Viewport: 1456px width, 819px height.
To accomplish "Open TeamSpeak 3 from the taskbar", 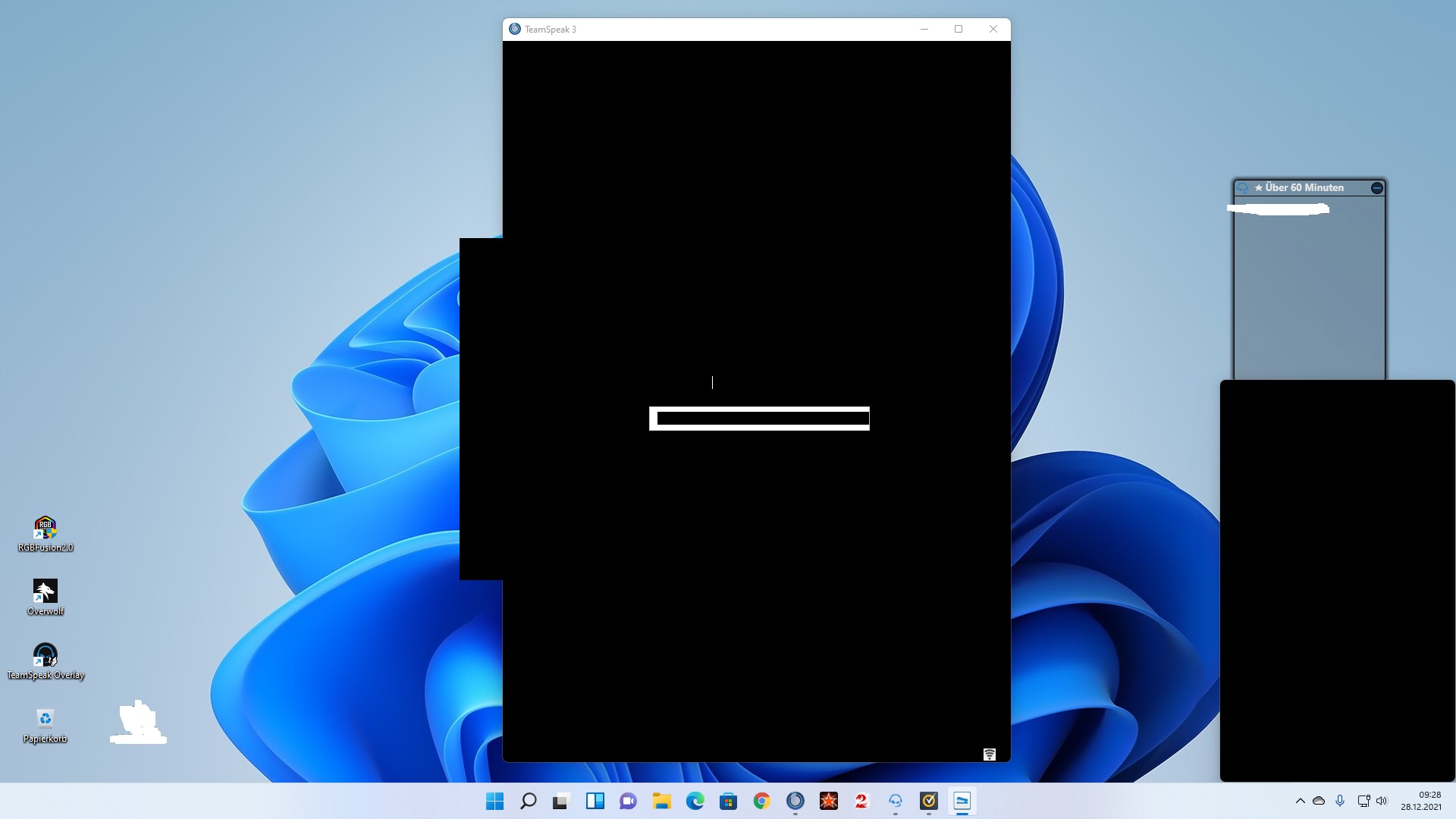I will click(795, 801).
